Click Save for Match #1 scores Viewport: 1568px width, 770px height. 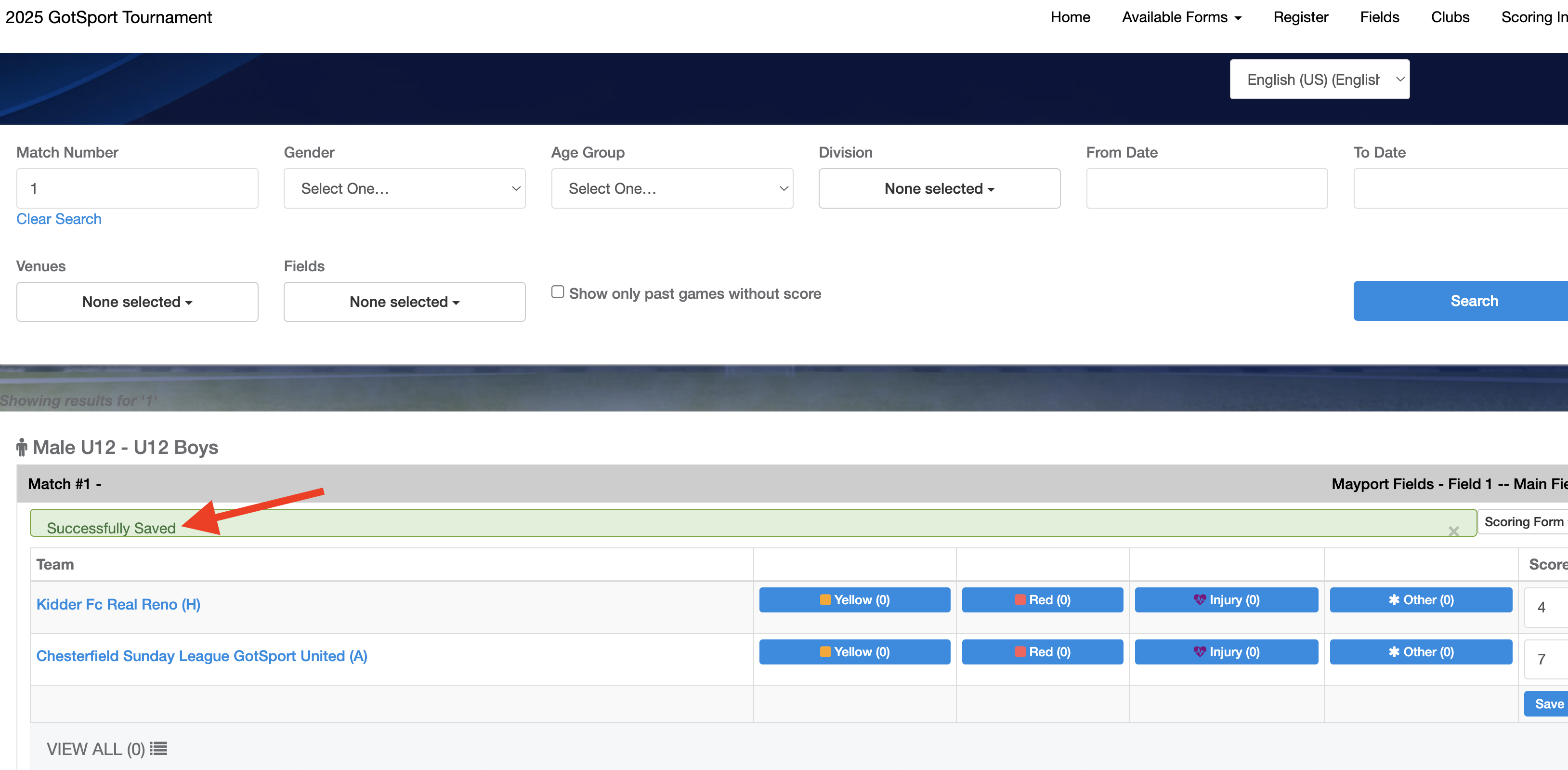(x=1546, y=704)
